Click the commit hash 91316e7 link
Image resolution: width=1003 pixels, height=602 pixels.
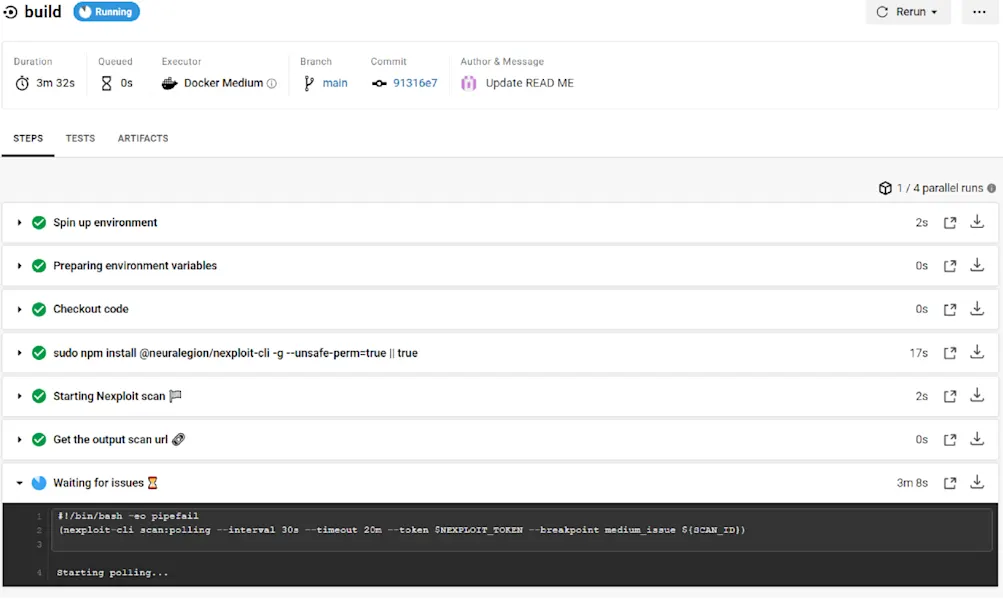414,83
